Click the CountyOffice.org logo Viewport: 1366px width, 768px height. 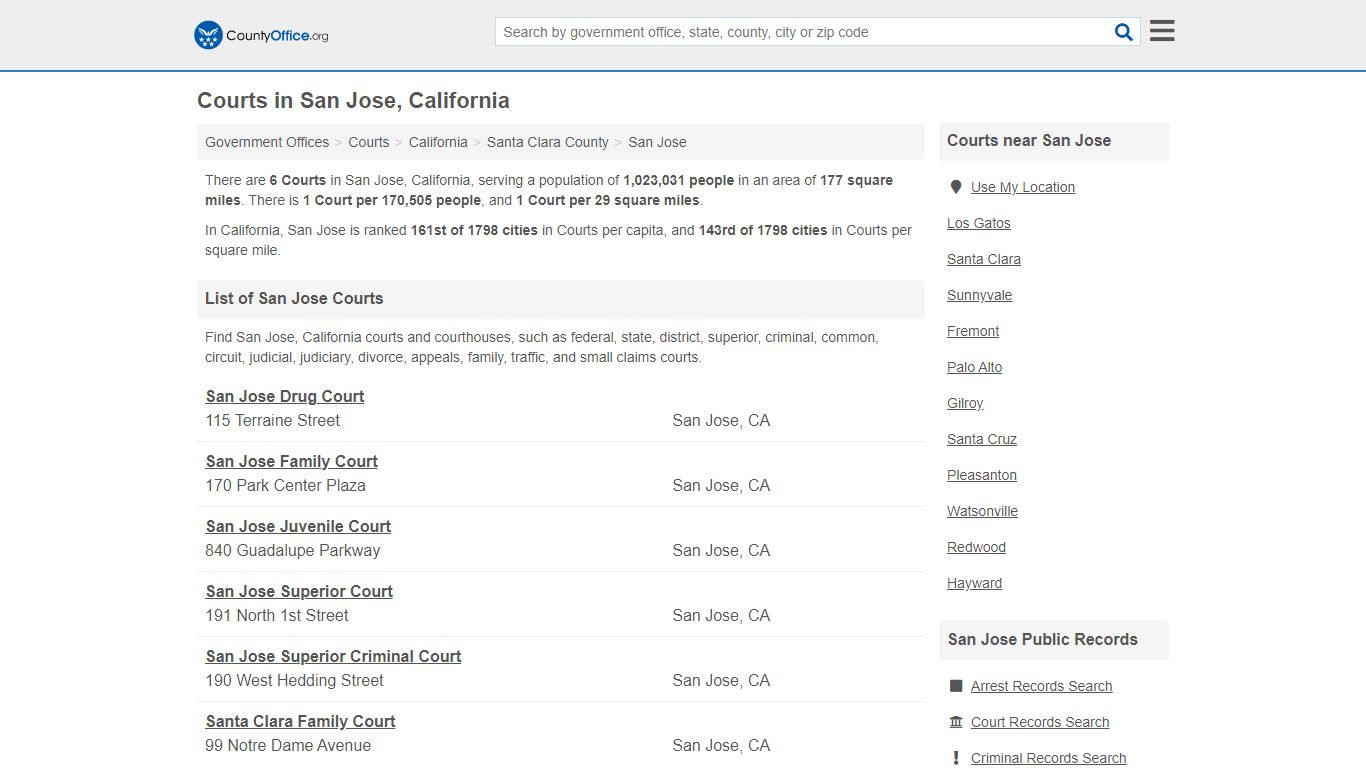pyautogui.click(x=261, y=35)
